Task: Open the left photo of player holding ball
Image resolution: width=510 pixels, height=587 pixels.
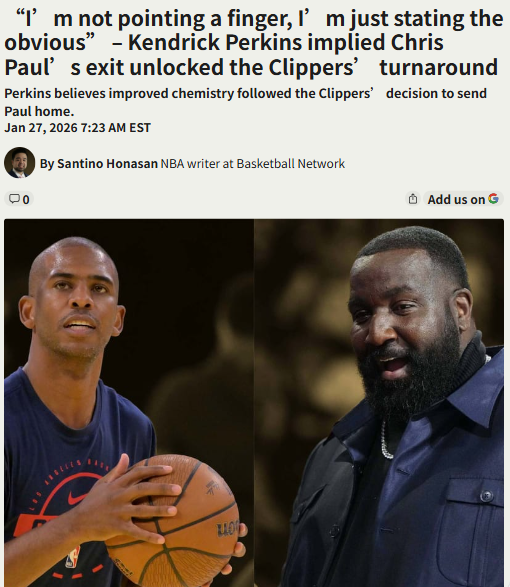Action: click(x=129, y=403)
